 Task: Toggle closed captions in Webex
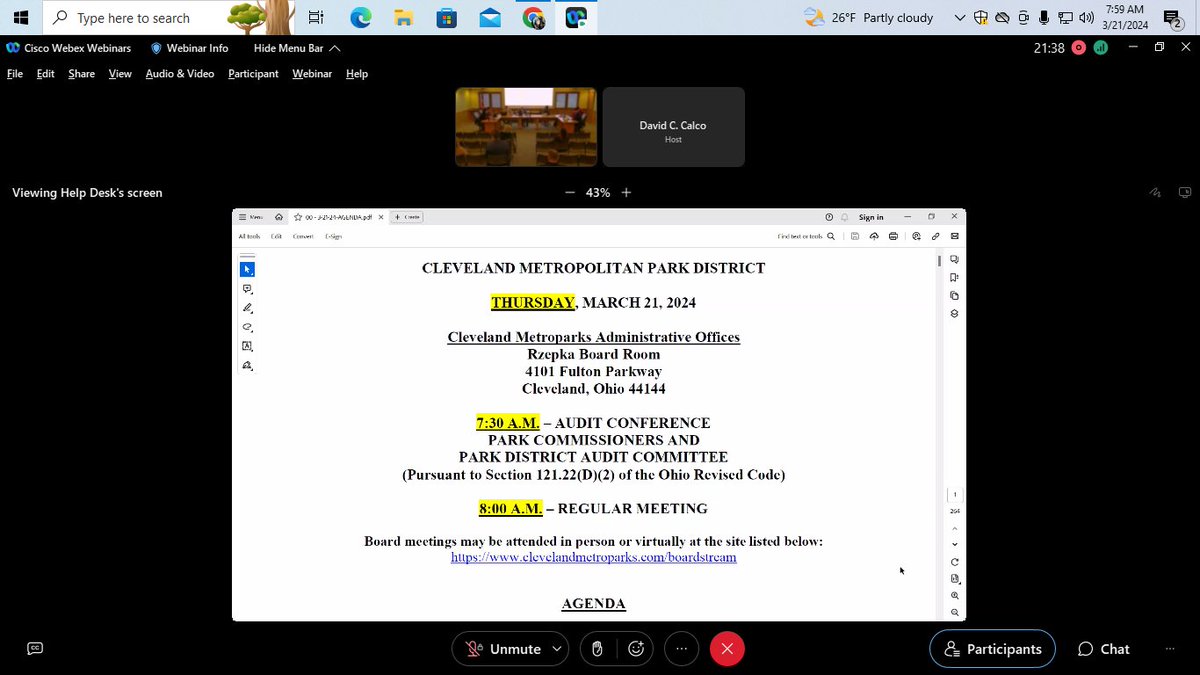pos(34,648)
